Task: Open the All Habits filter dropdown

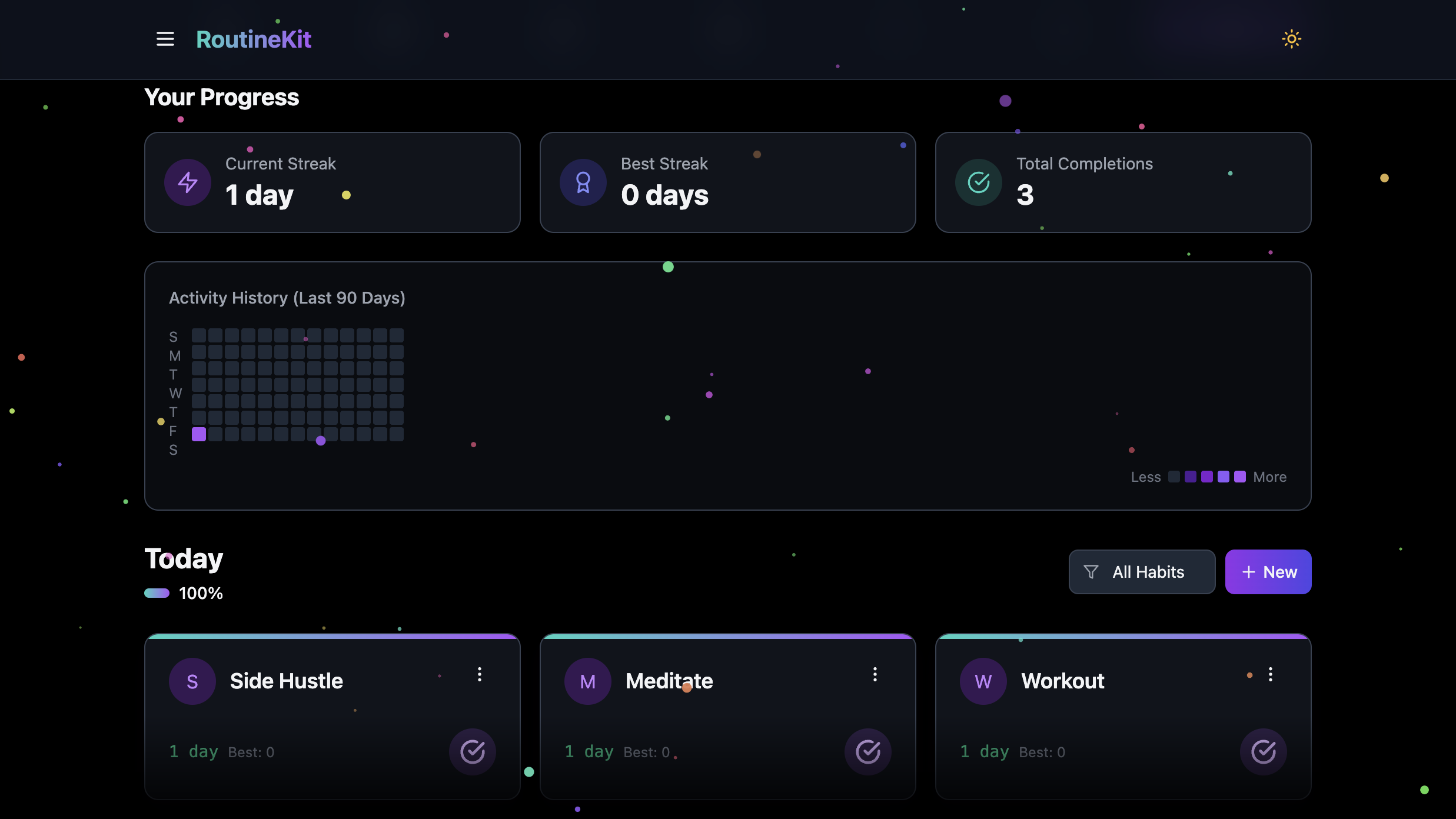Action: 1142,572
